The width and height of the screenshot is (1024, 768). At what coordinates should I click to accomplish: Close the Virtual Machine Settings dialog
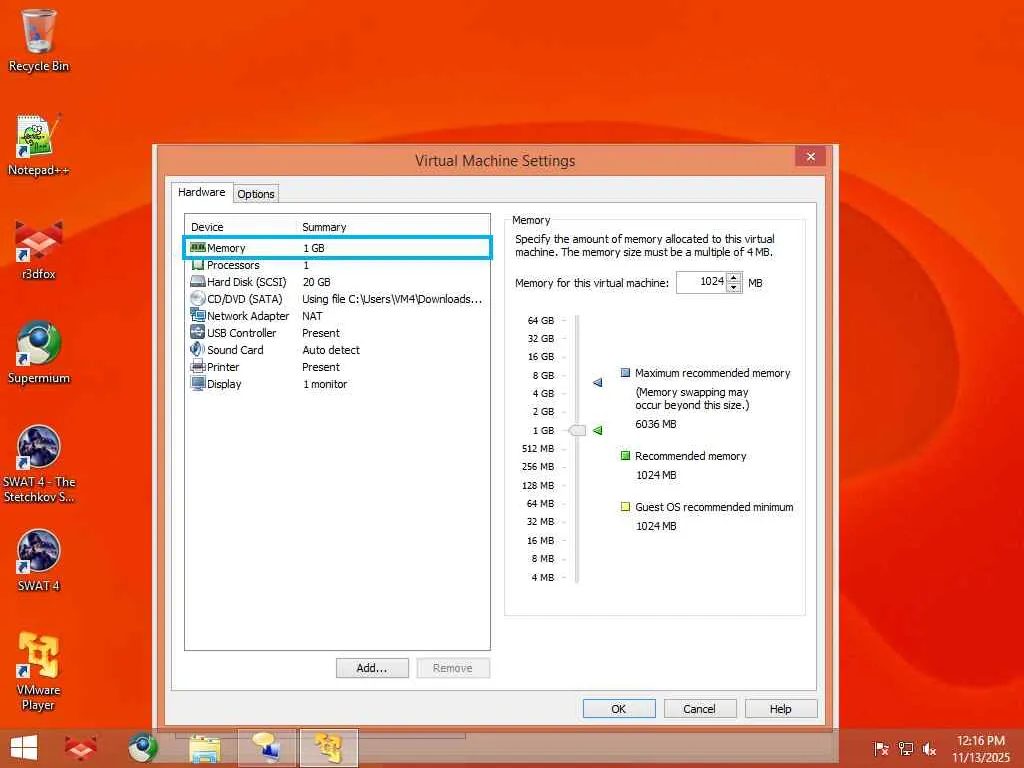click(810, 157)
